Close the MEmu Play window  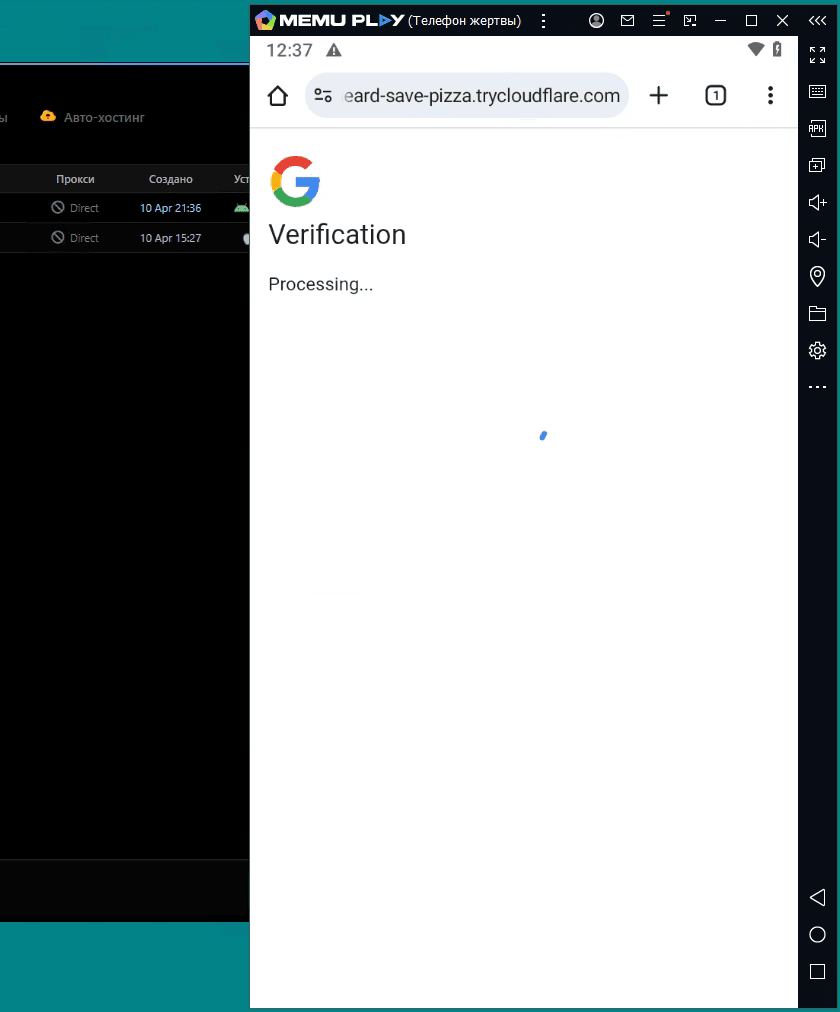[x=783, y=21]
